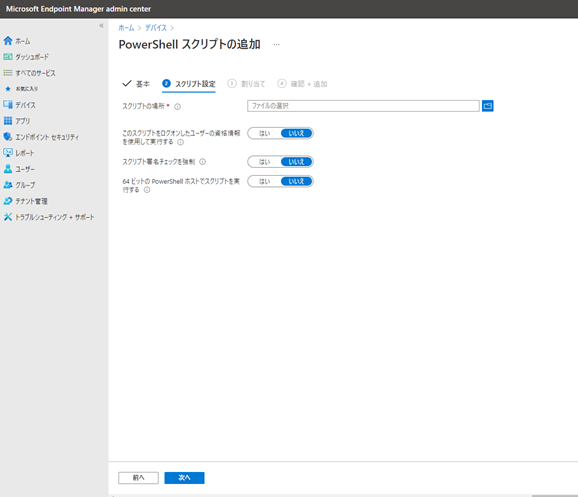Open the レポート reports icon
This screenshot has height=497, width=578.
point(8,153)
